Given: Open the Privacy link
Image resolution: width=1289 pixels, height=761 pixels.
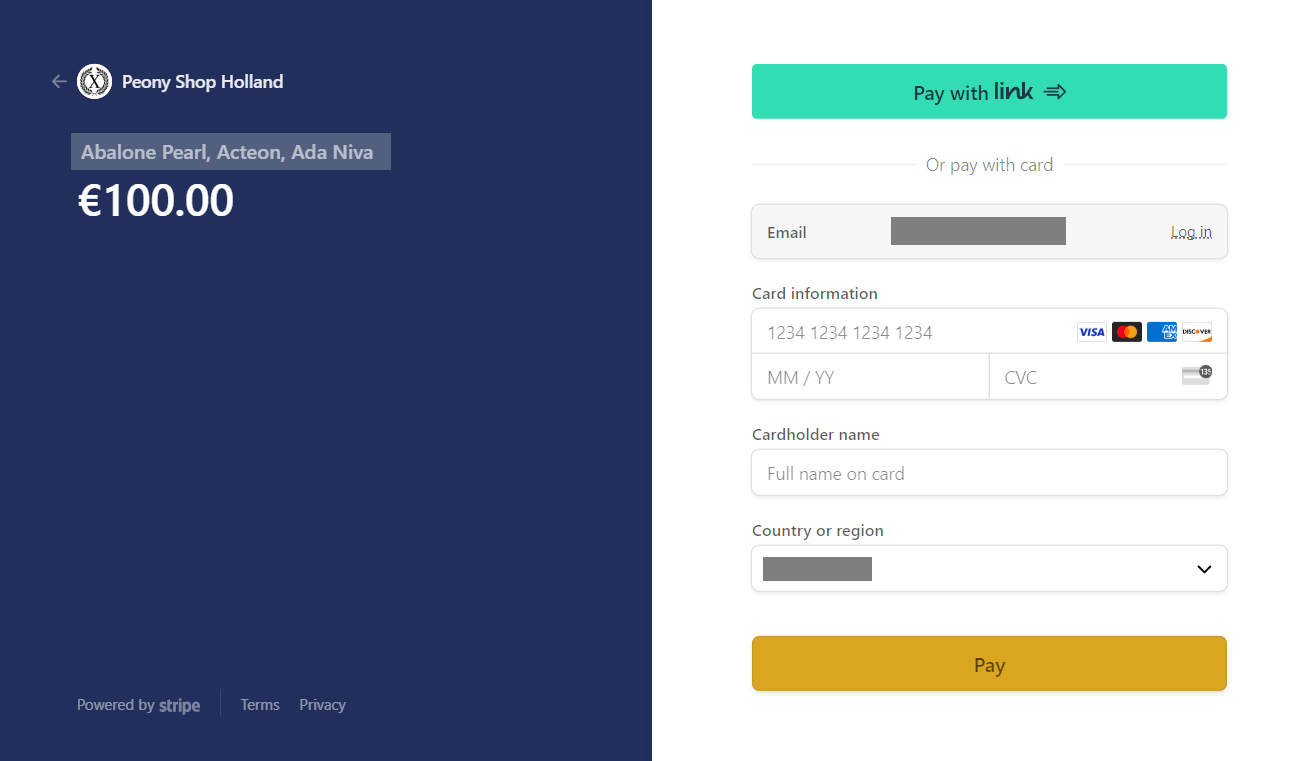Looking at the screenshot, I should tap(322, 705).
